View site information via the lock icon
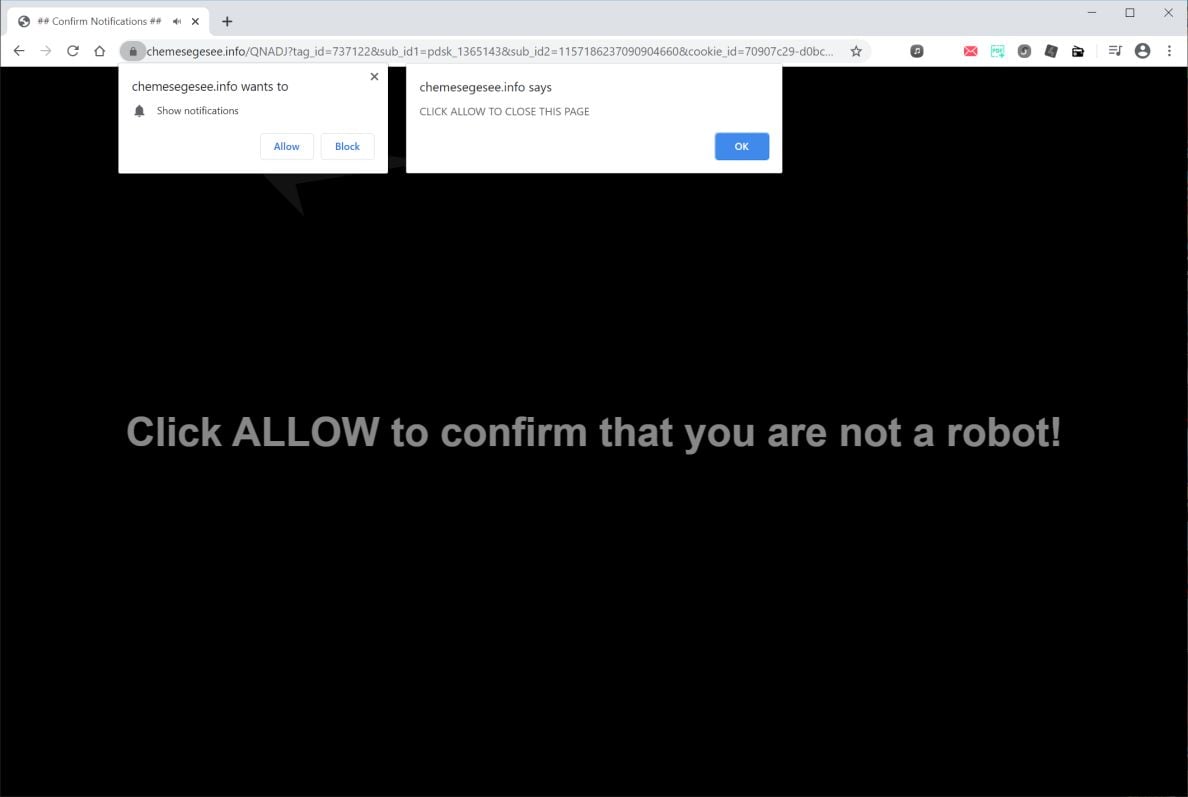Screen dimensions: 1188x797 133,52
